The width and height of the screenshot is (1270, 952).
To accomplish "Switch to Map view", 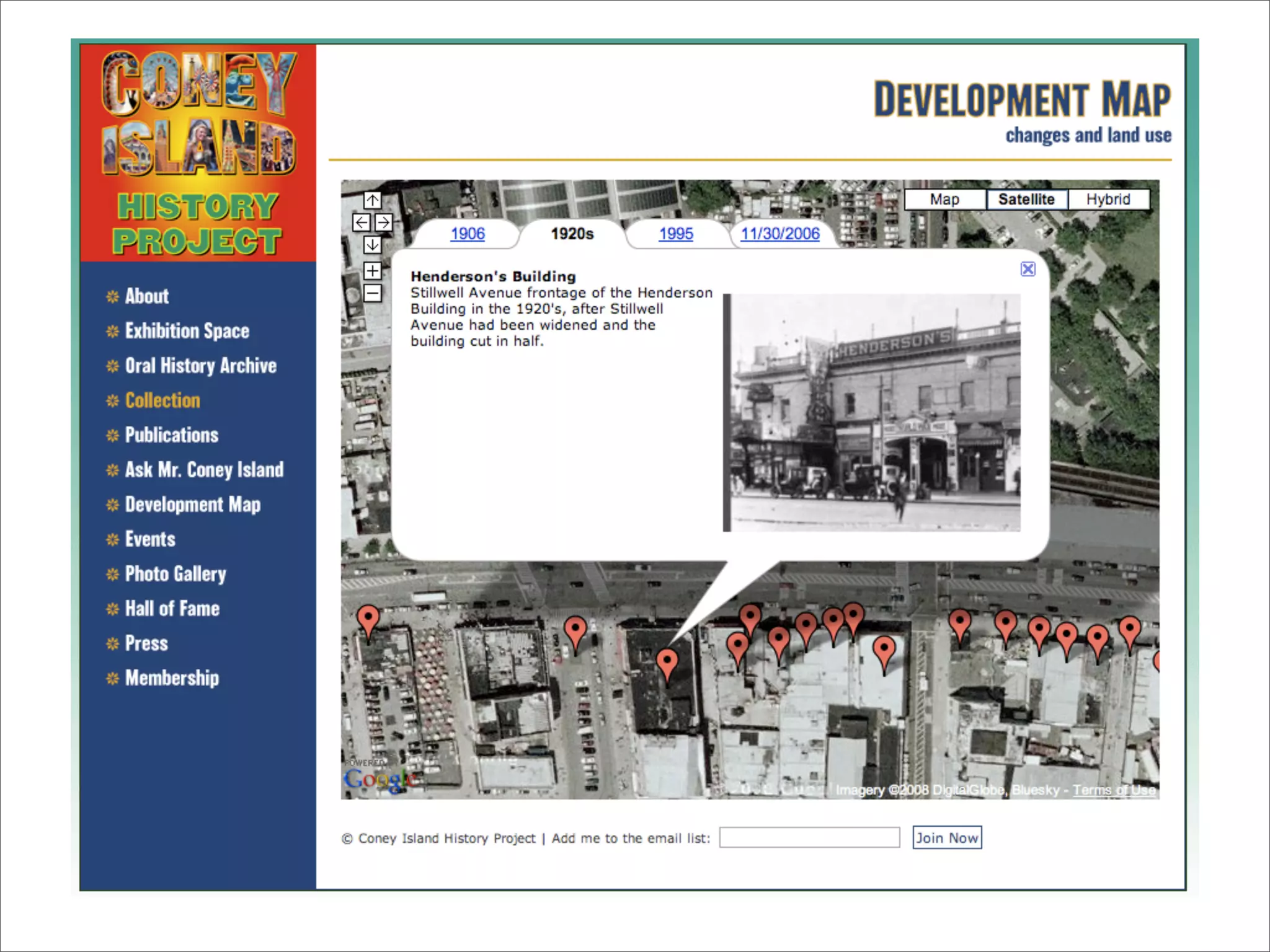I will 944,200.
